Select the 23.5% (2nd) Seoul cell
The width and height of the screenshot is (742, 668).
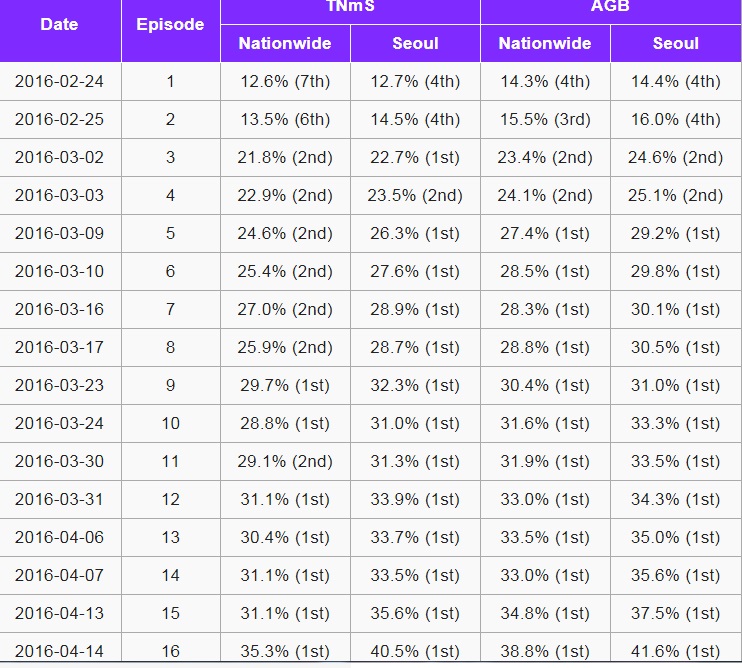click(415, 196)
